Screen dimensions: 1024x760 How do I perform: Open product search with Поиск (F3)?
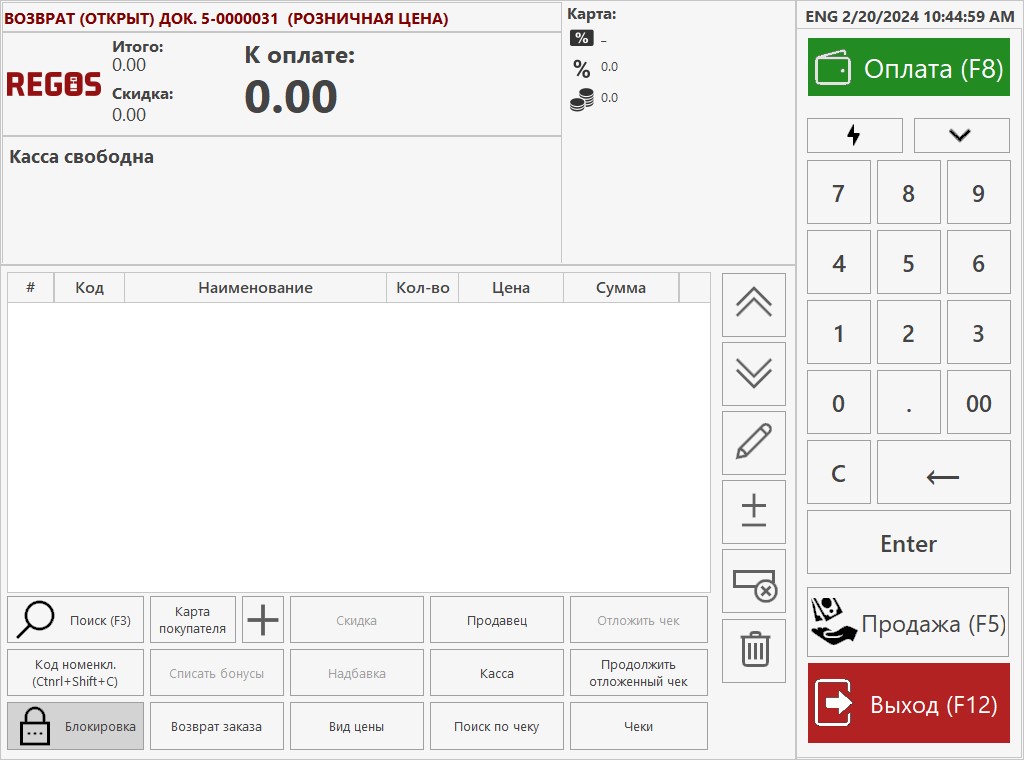pyautogui.click(x=76, y=620)
